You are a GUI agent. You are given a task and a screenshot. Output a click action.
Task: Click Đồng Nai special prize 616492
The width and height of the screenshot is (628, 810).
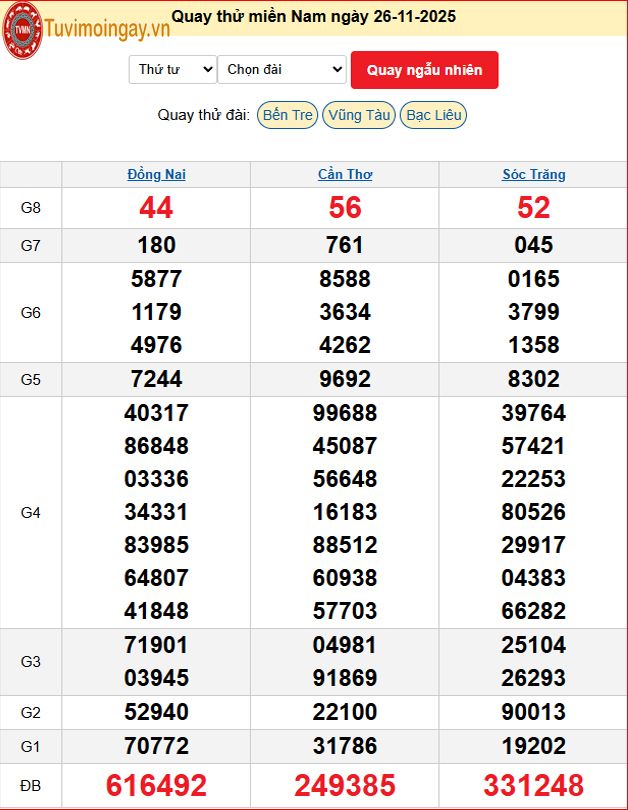[x=157, y=785]
